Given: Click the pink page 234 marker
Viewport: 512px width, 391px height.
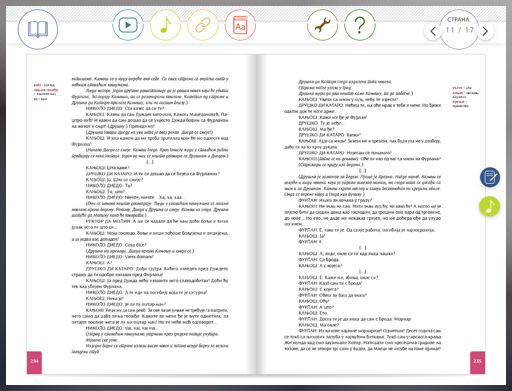Looking at the screenshot, I should [34, 362].
